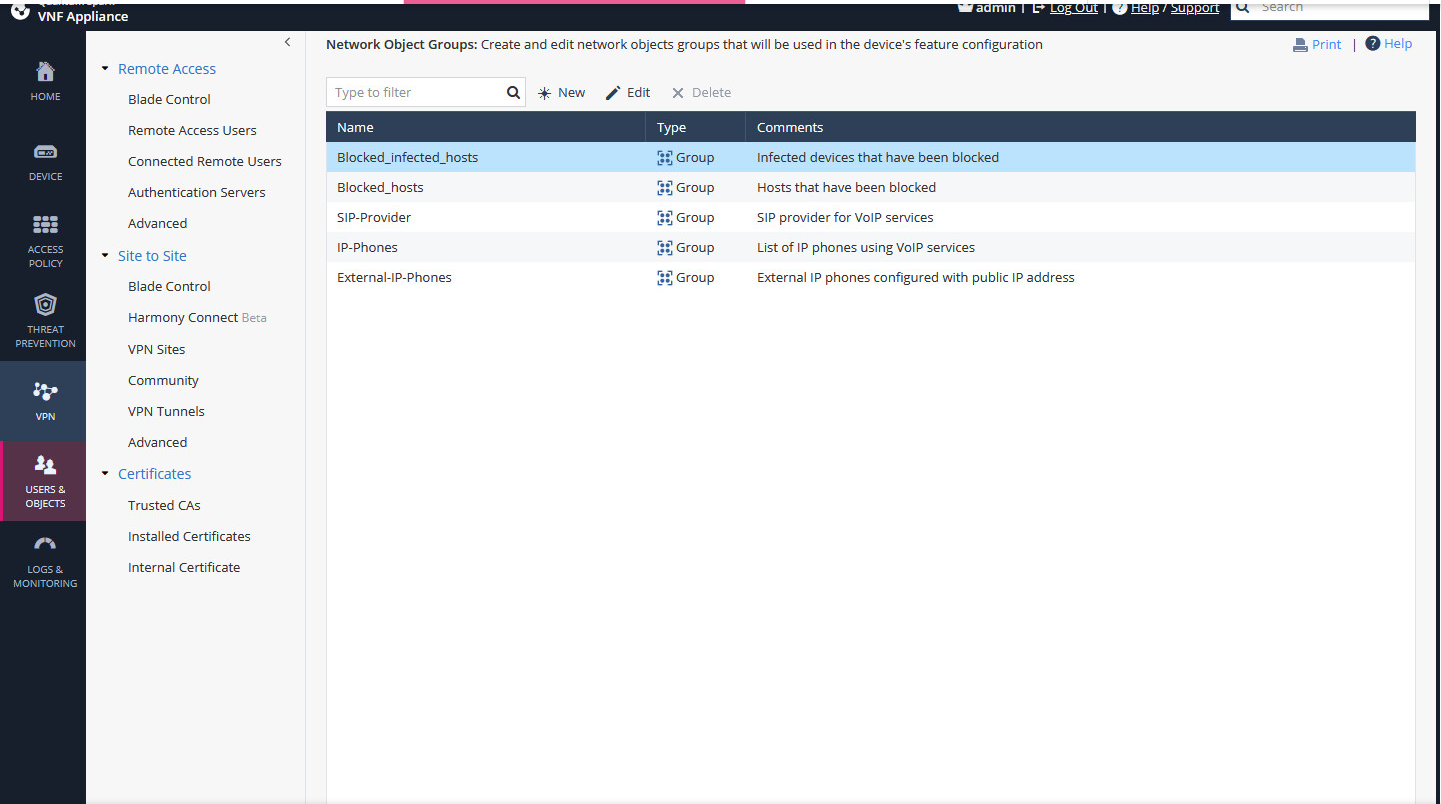Screen dimensions: 1441x804
Task: Open the Device section
Action: coord(44,160)
